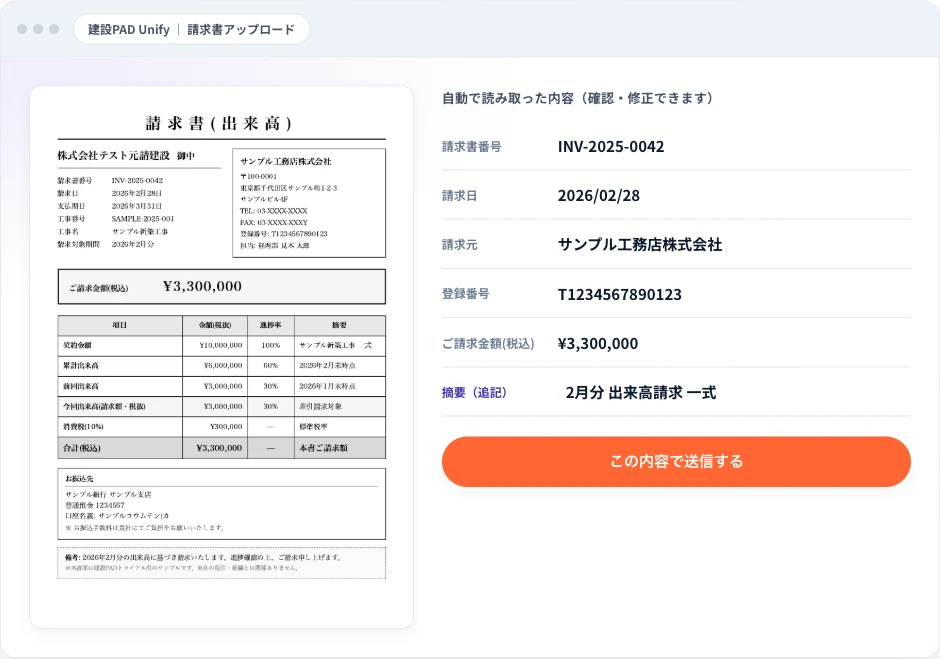Click the この内容で送信する submit button
Screen dimensions: 940x659
[676, 461]
